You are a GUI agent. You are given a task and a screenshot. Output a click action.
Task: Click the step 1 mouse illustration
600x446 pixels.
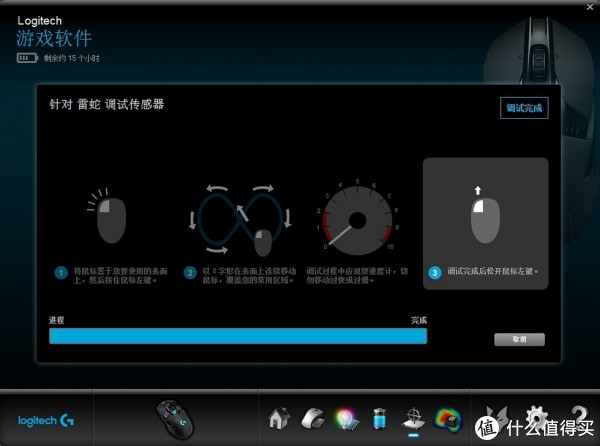click(x=107, y=215)
